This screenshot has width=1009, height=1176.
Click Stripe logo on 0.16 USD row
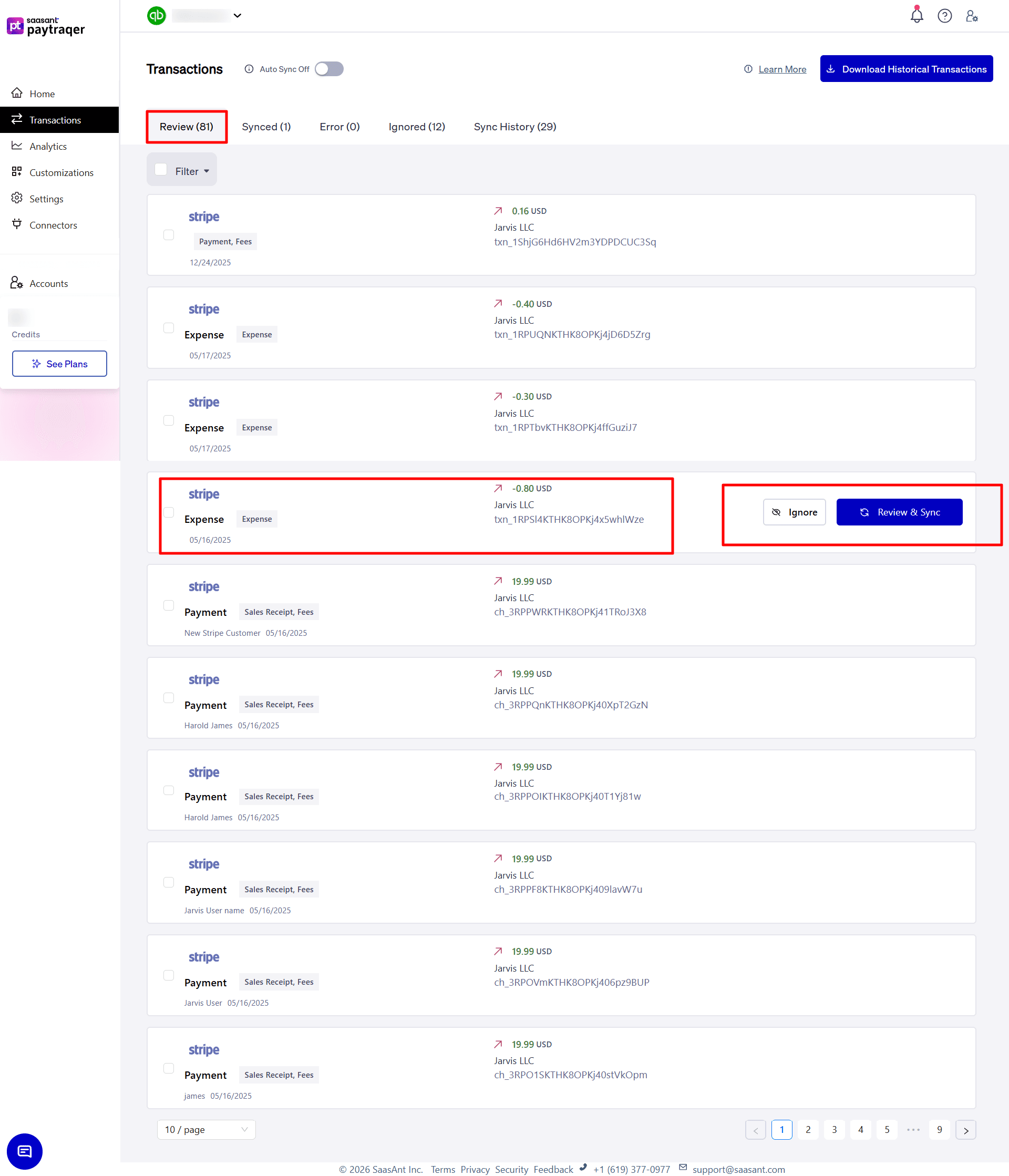tap(204, 217)
